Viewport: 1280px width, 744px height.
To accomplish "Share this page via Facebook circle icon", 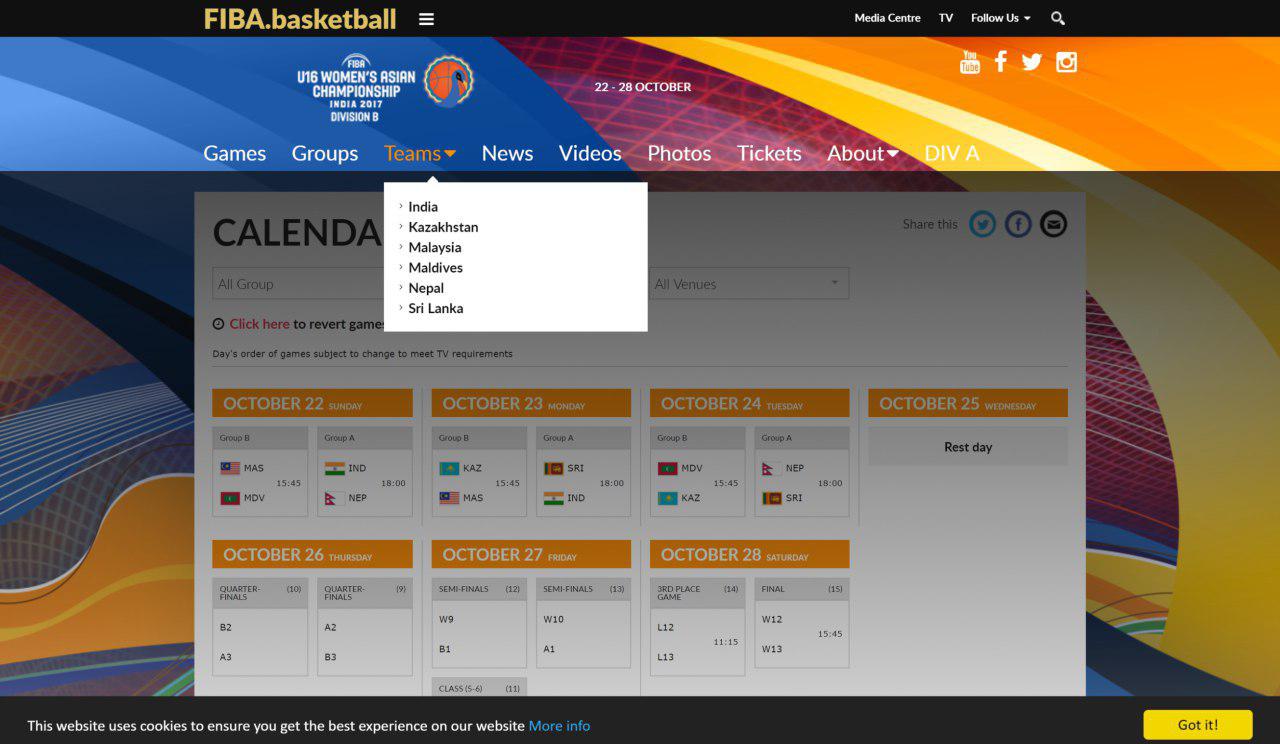I will 1018,224.
